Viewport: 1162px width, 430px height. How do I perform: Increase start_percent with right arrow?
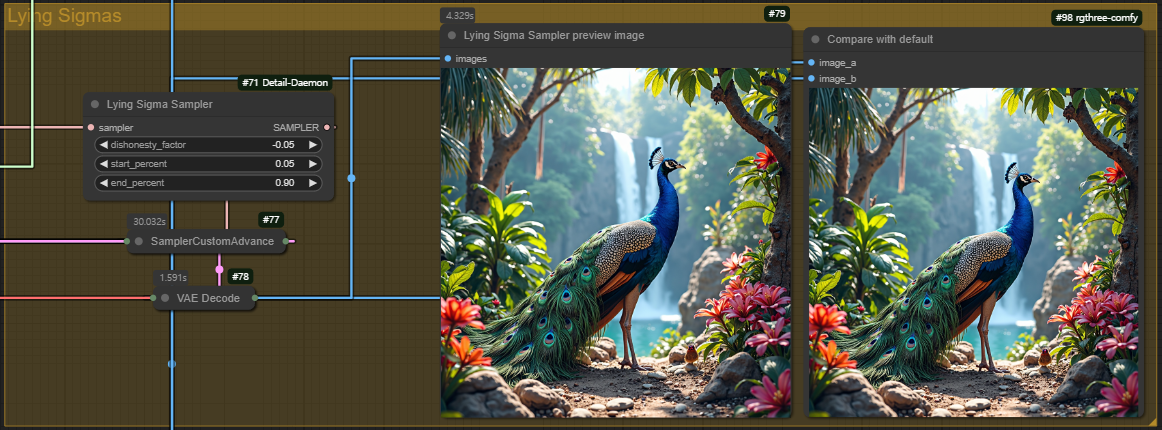point(313,164)
